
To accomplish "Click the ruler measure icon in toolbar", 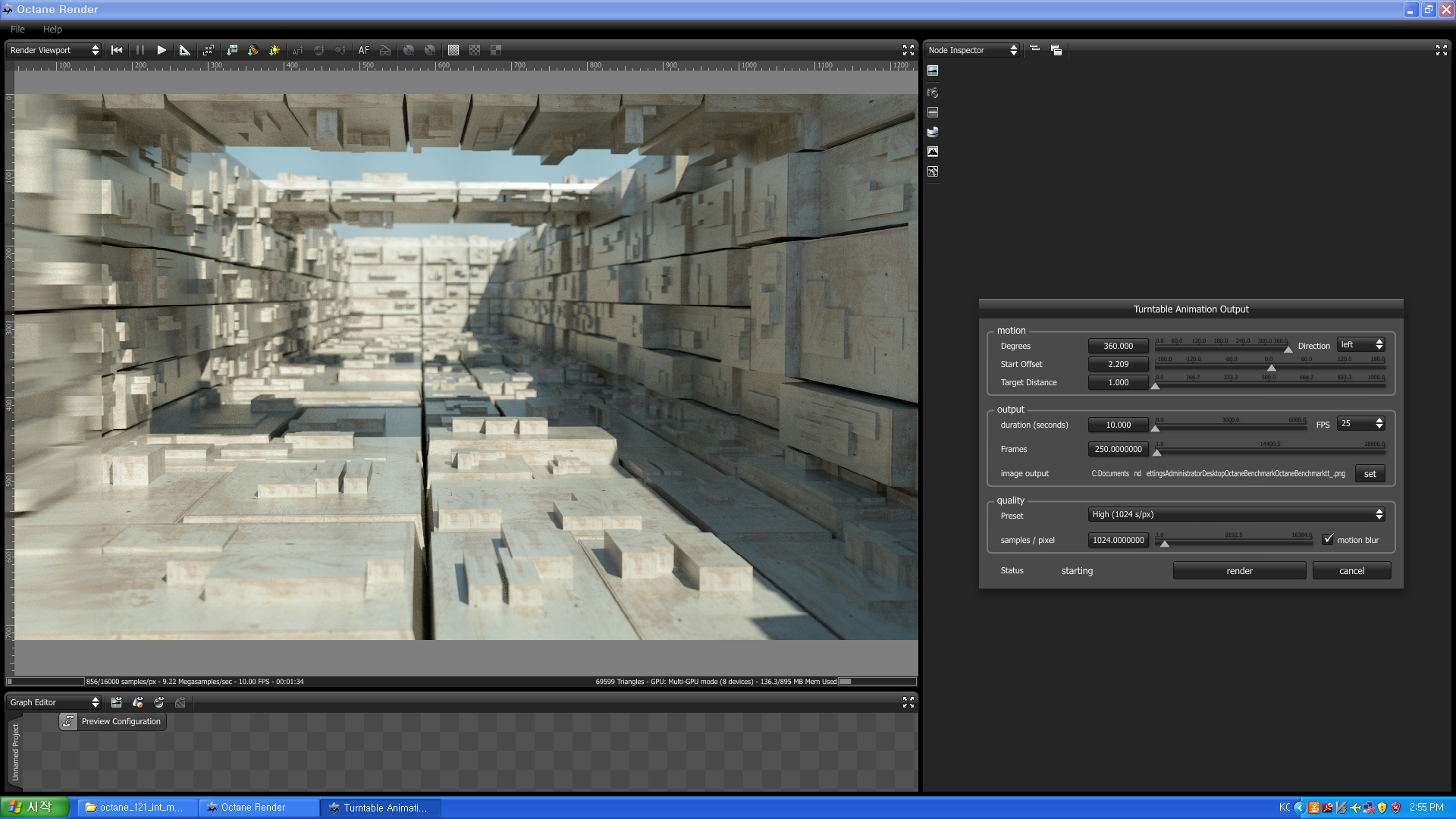I will coord(184,50).
